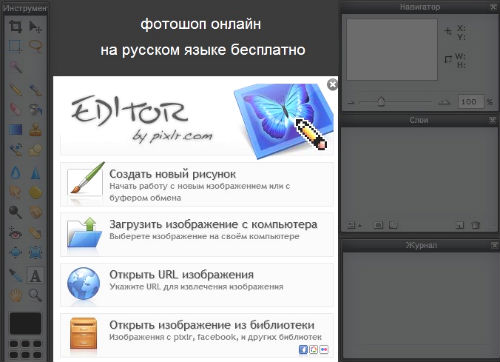Click the Navigator zoom-in large mountain icon
Screen dimensions: 500x362
[x=444, y=102]
